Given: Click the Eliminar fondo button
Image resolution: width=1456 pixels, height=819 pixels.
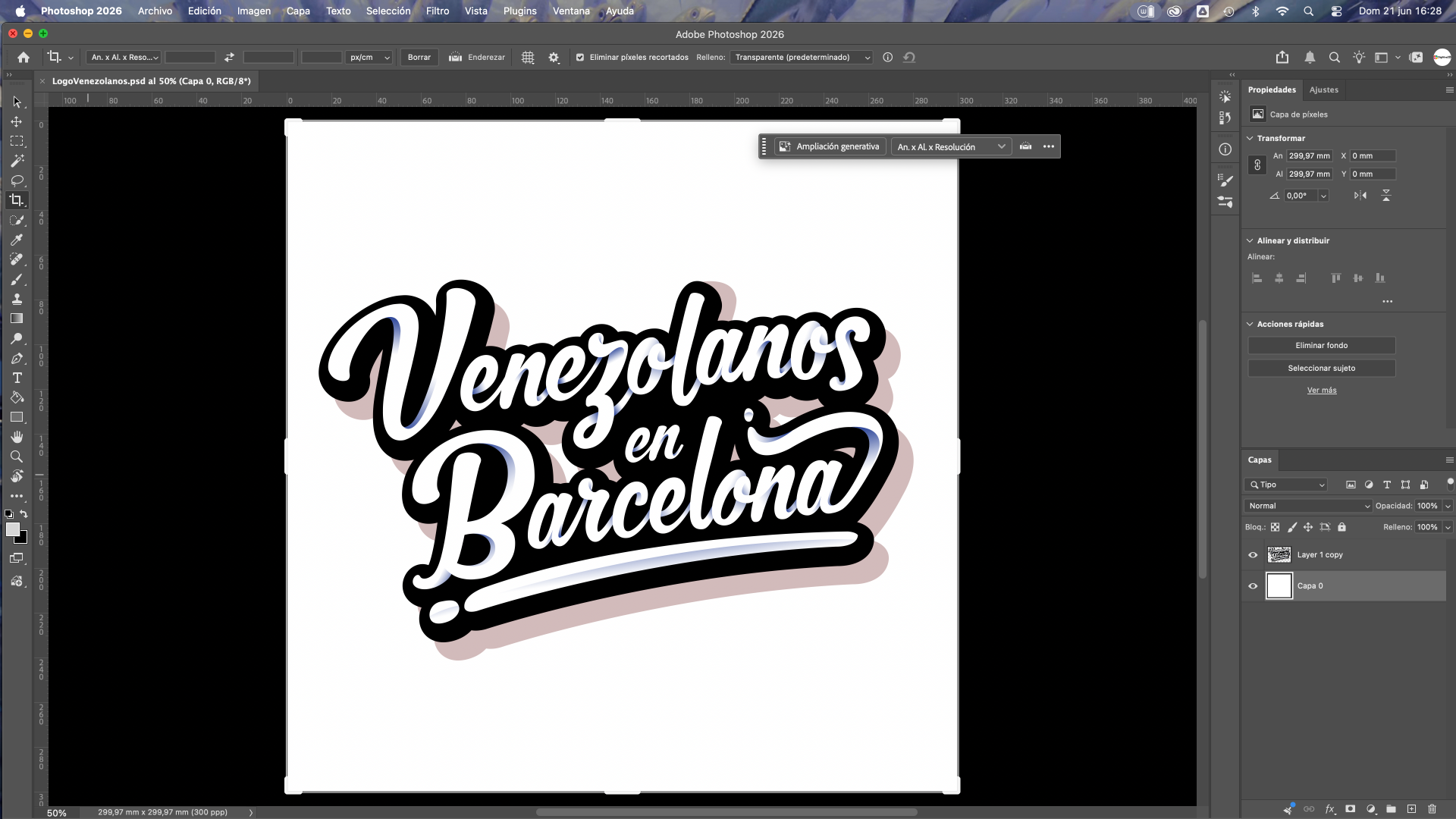Looking at the screenshot, I should pos(1322,346).
